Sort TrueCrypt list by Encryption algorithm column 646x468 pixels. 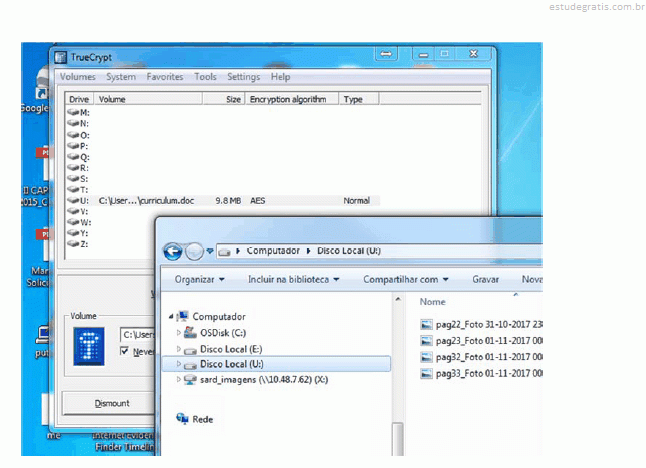(x=292, y=99)
